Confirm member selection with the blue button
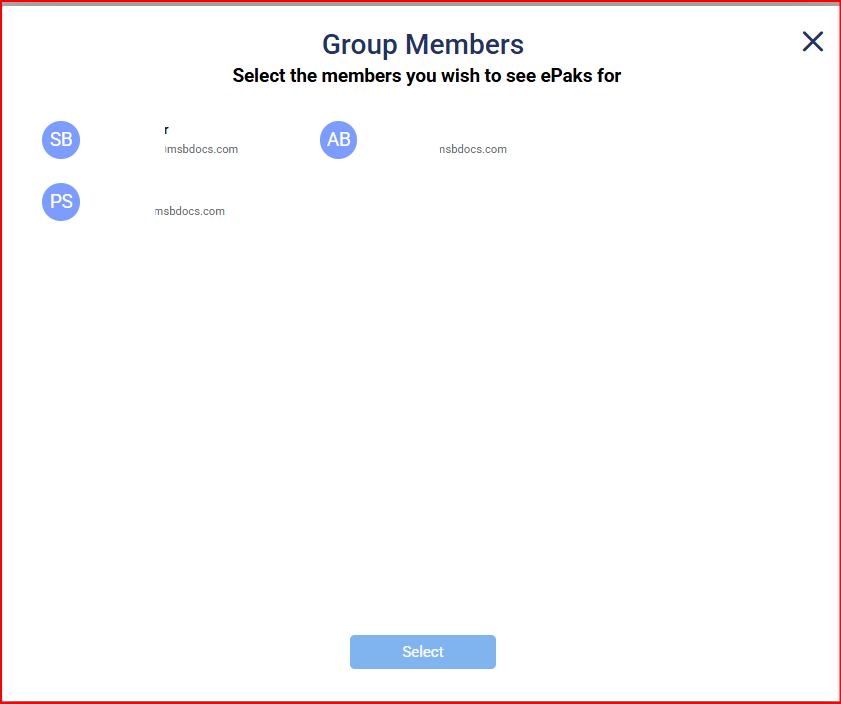 point(422,652)
